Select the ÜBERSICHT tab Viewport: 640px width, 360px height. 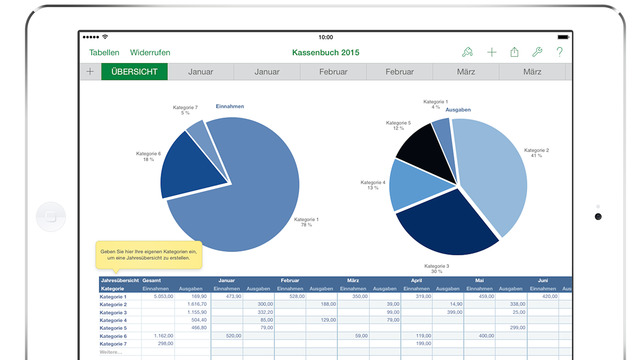point(134,72)
